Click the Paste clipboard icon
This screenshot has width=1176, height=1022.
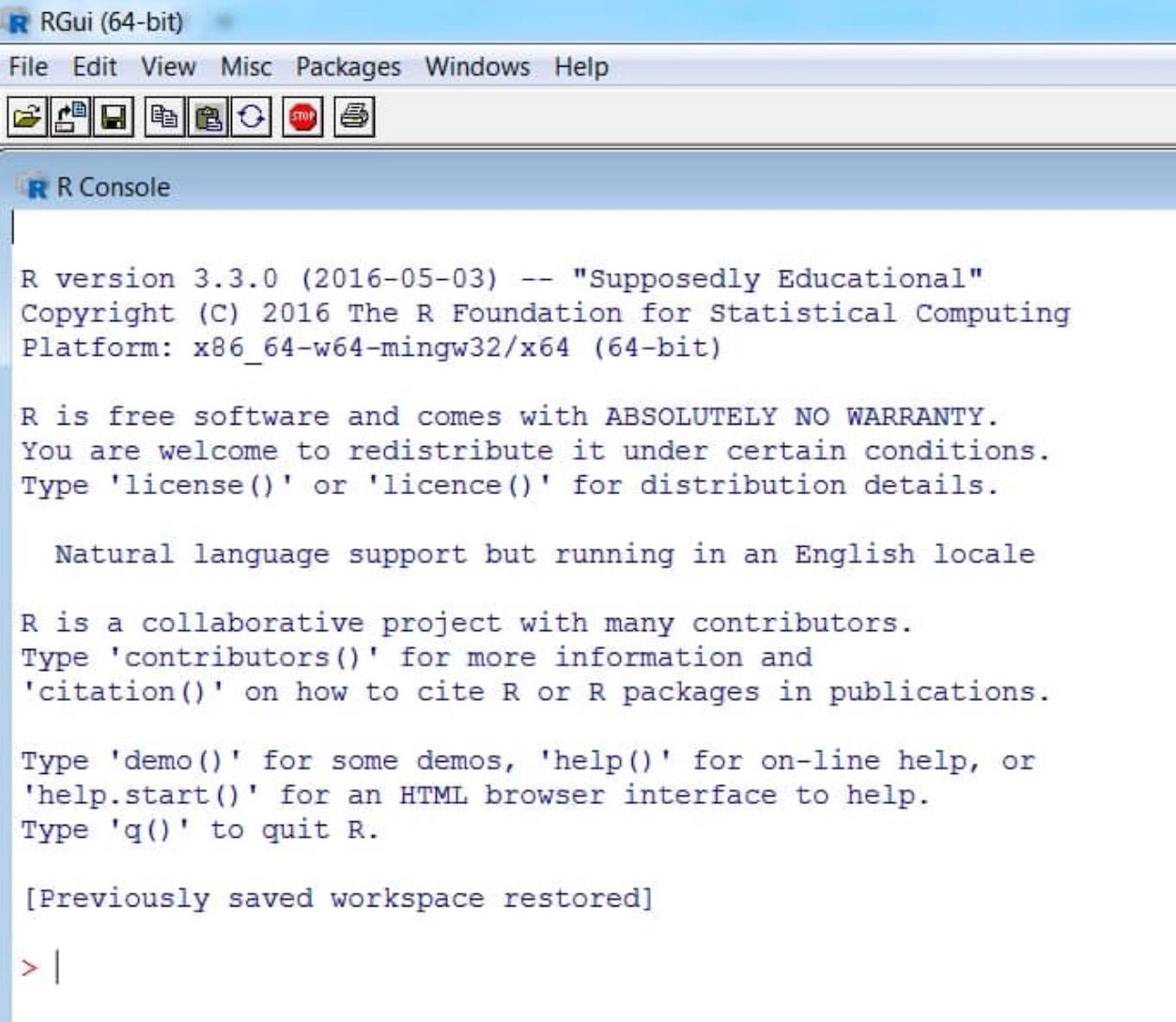[208, 117]
